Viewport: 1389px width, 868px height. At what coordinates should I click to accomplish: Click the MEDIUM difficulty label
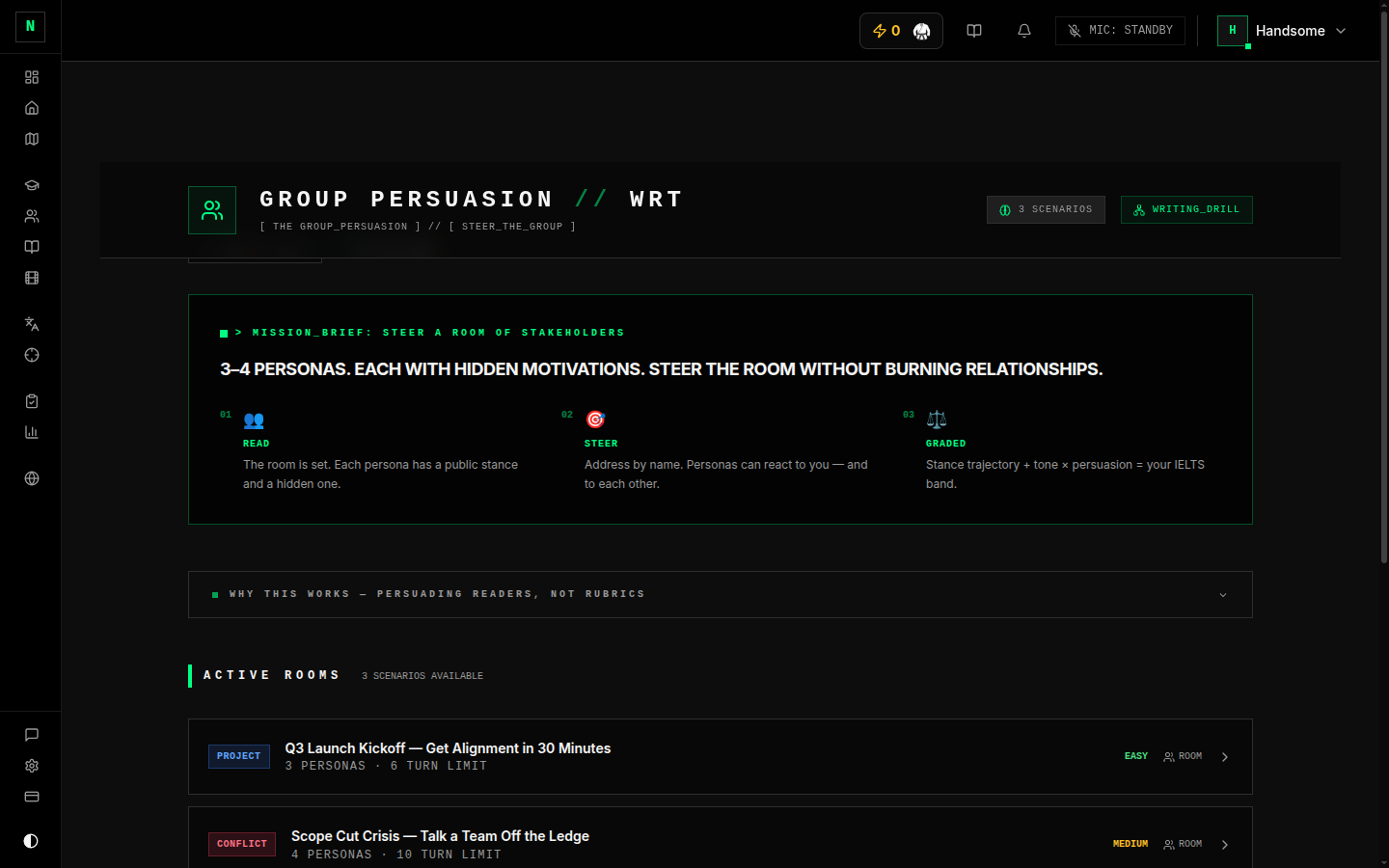1130,844
